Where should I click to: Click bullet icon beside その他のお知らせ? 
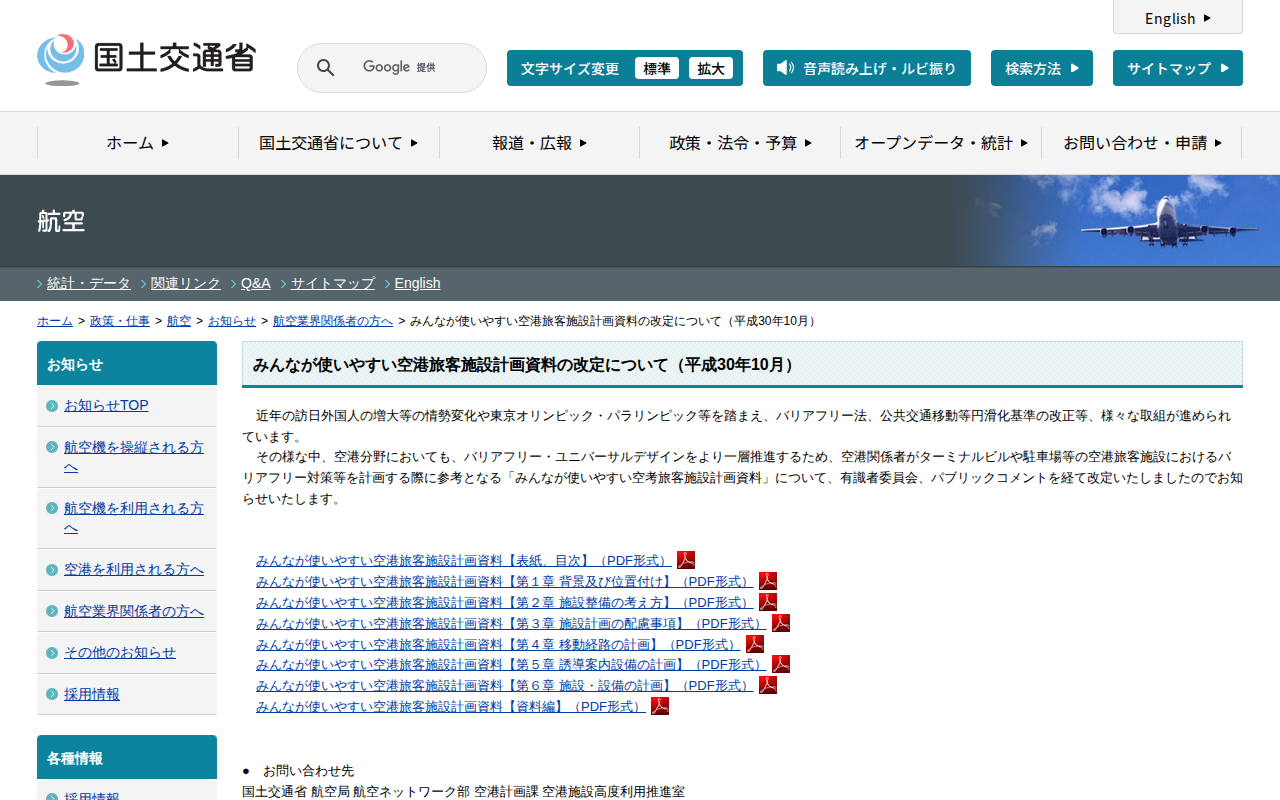[x=52, y=653]
